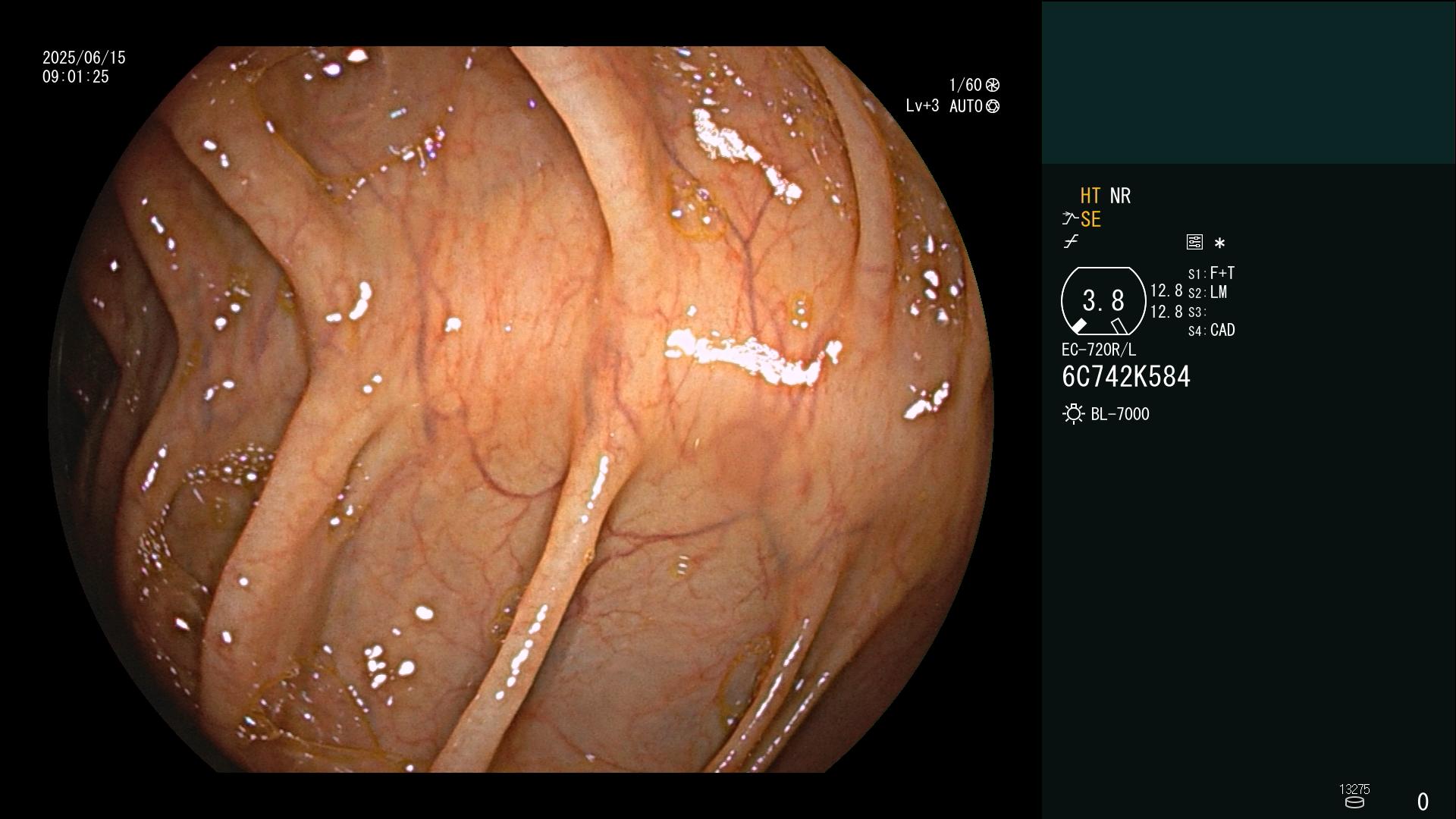The height and width of the screenshot is (819, 1456).
Task: Click the upper 12.8 value
Action: coord(1166,290)
